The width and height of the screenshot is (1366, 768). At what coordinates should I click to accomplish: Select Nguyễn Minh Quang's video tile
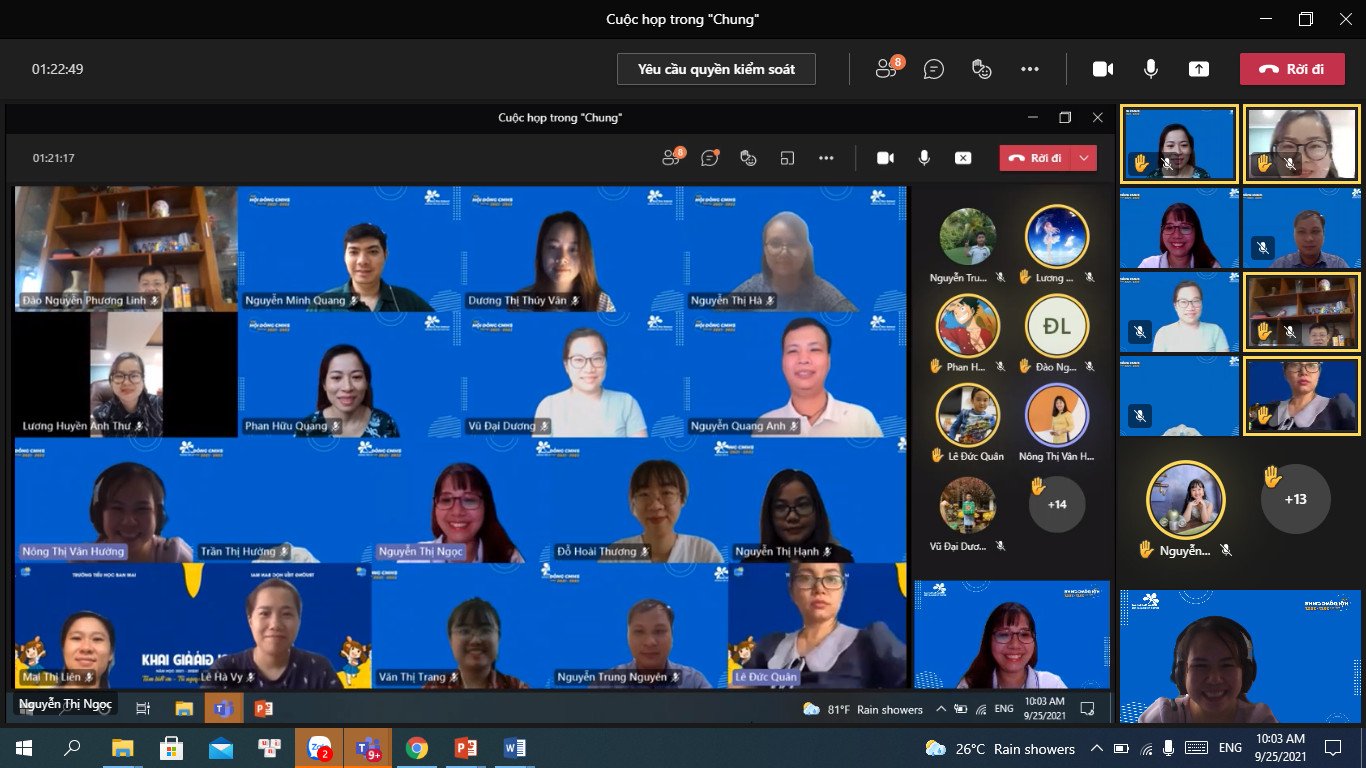[x=349, y=249]
